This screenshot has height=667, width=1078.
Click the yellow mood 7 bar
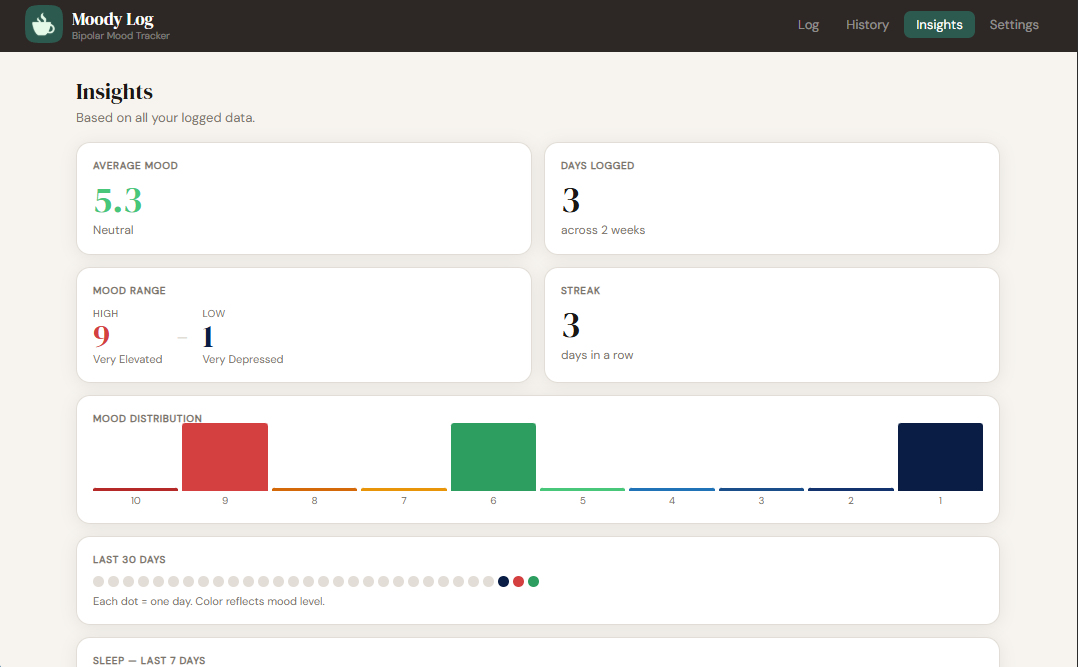[x=403, y=488]
